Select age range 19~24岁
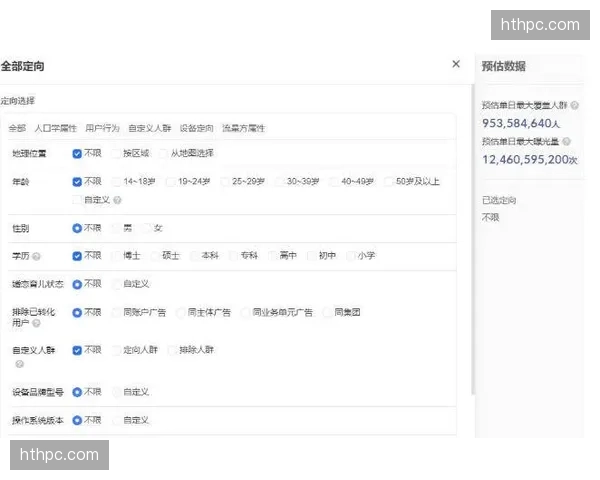600x480 pixels. (x=171, y=181)
